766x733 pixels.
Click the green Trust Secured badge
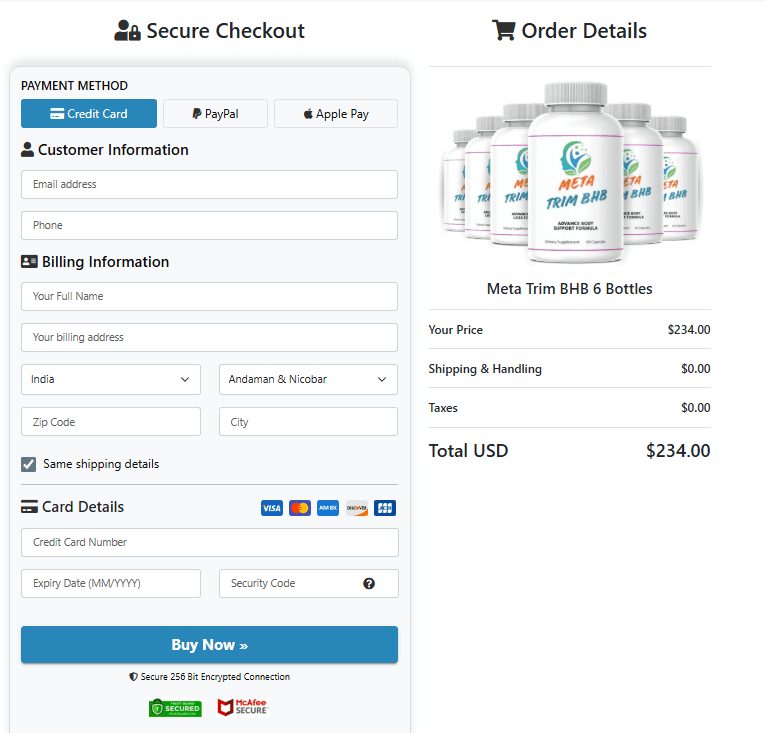tap(175, 708)
